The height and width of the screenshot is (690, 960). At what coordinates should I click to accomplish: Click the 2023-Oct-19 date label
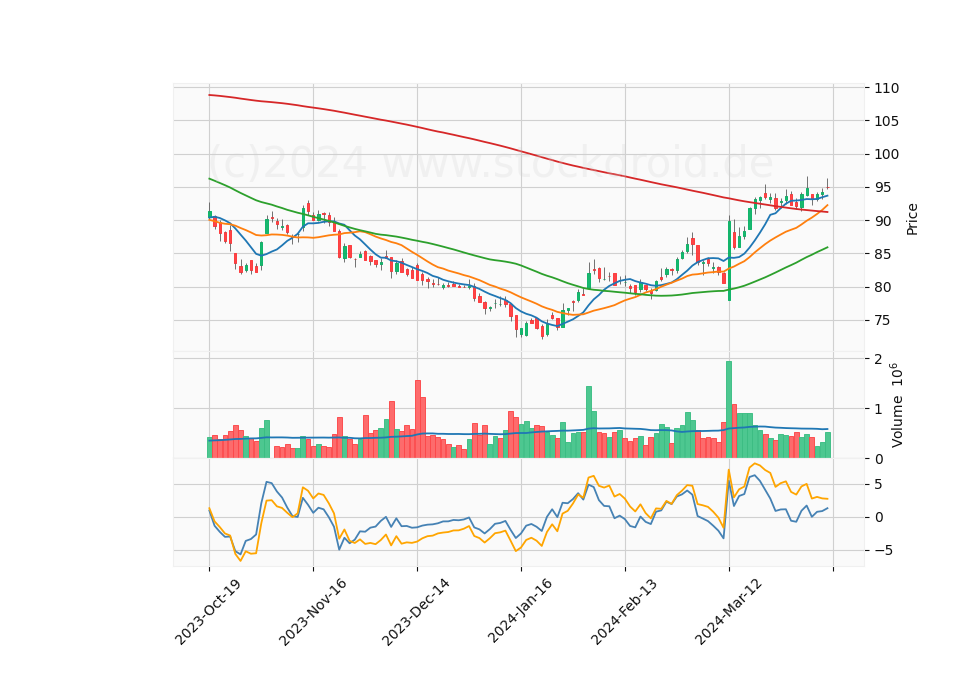[x=208, y=610]
